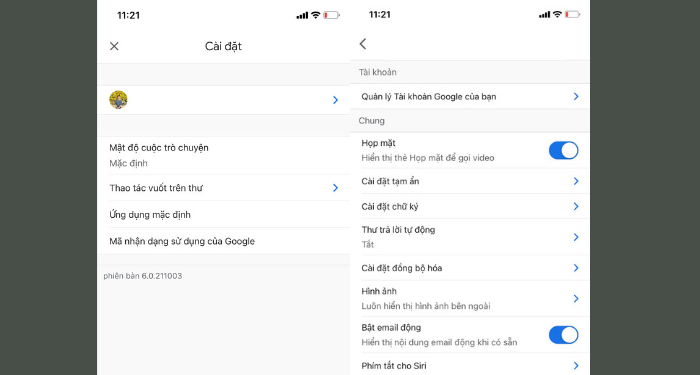
Task: Select the Tài khoản section header
Action: tap(378, 72)
